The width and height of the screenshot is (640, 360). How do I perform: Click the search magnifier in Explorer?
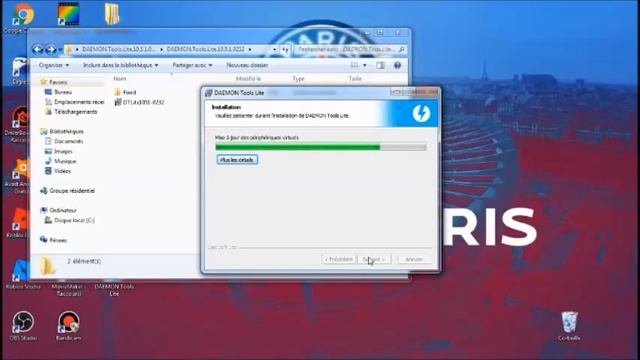click(402, 49)
